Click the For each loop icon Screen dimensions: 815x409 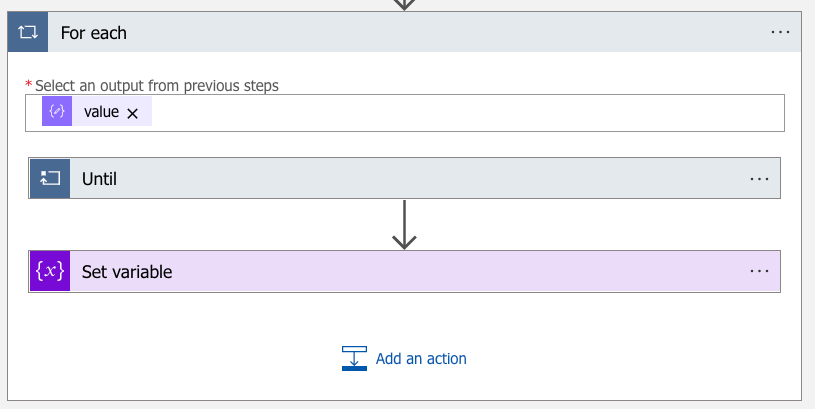point(28,33)
